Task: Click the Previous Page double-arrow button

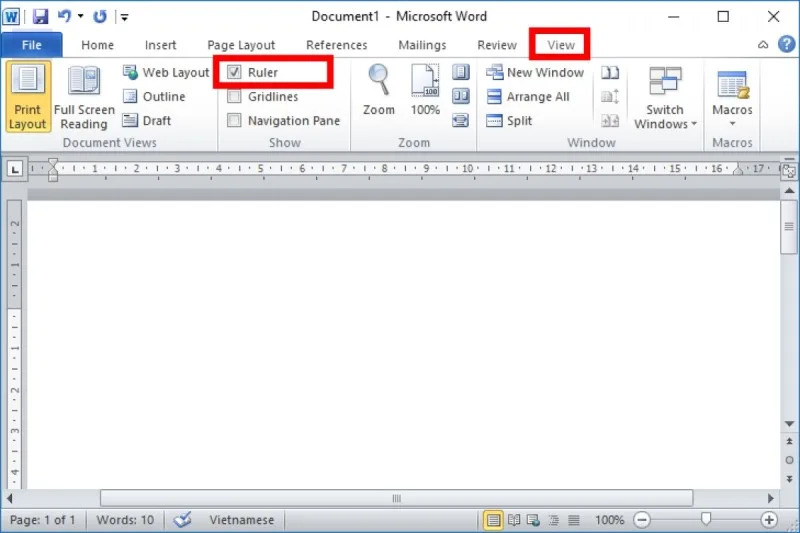Action: click(789, 441)
